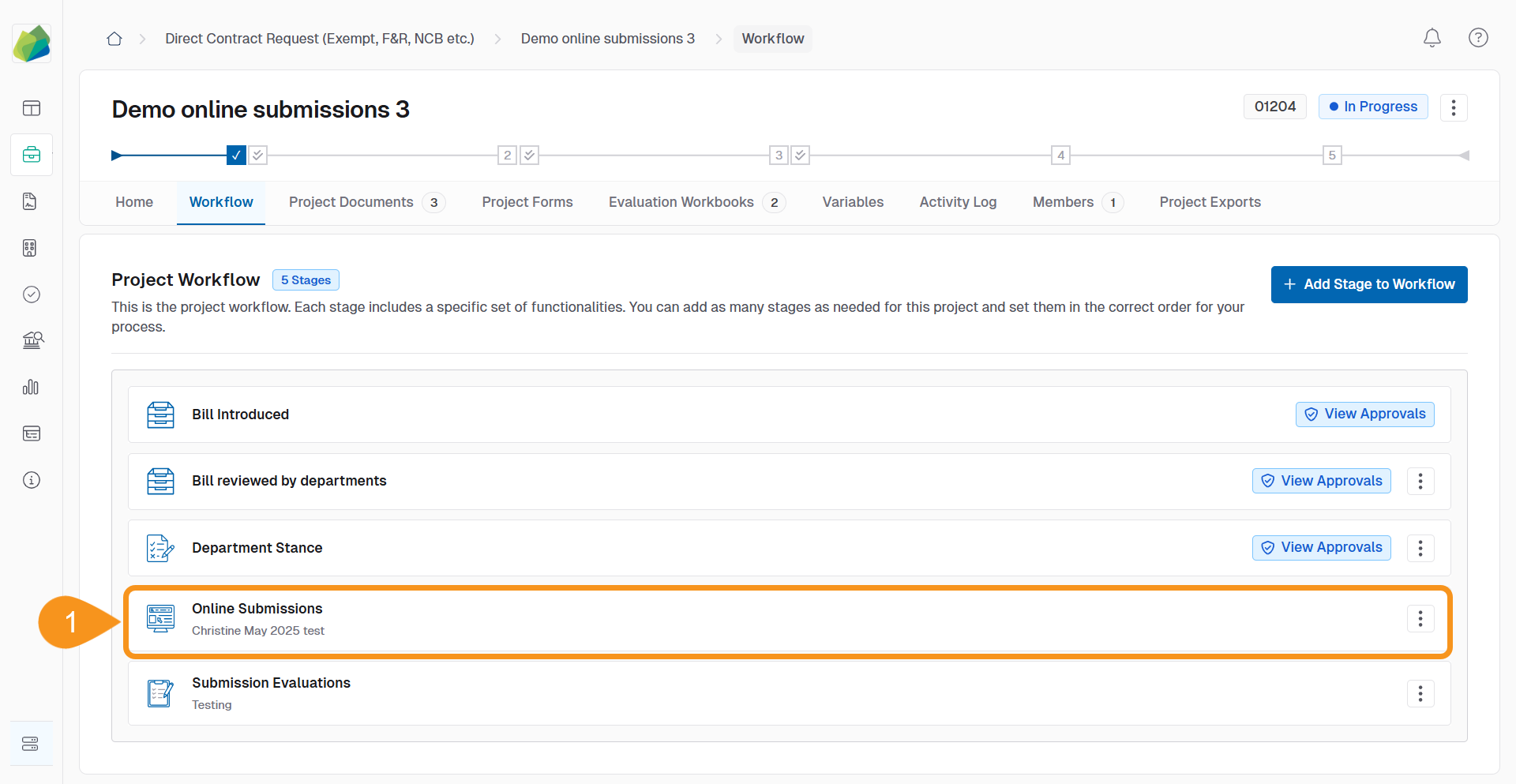1516x784 pixels.
Task: Open the info circle sidebar icon
Action: pos(32,480)
